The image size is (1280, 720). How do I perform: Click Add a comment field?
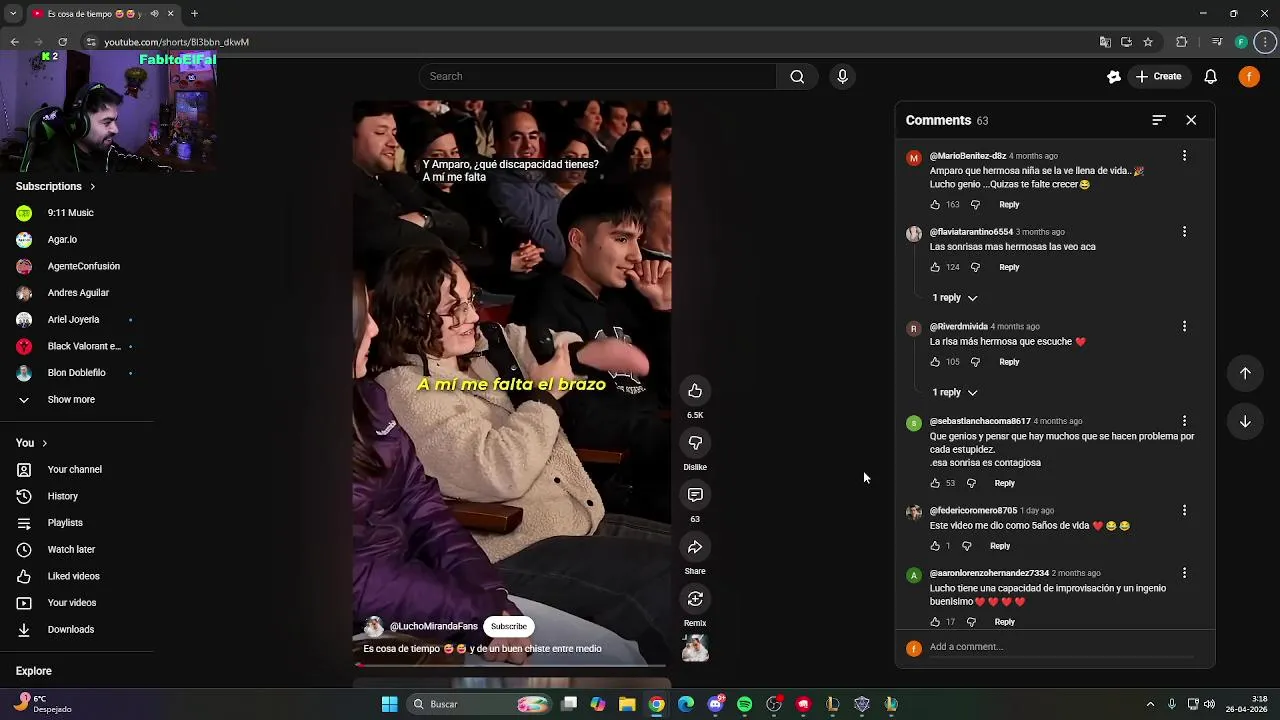click(x=1060, y=647)
